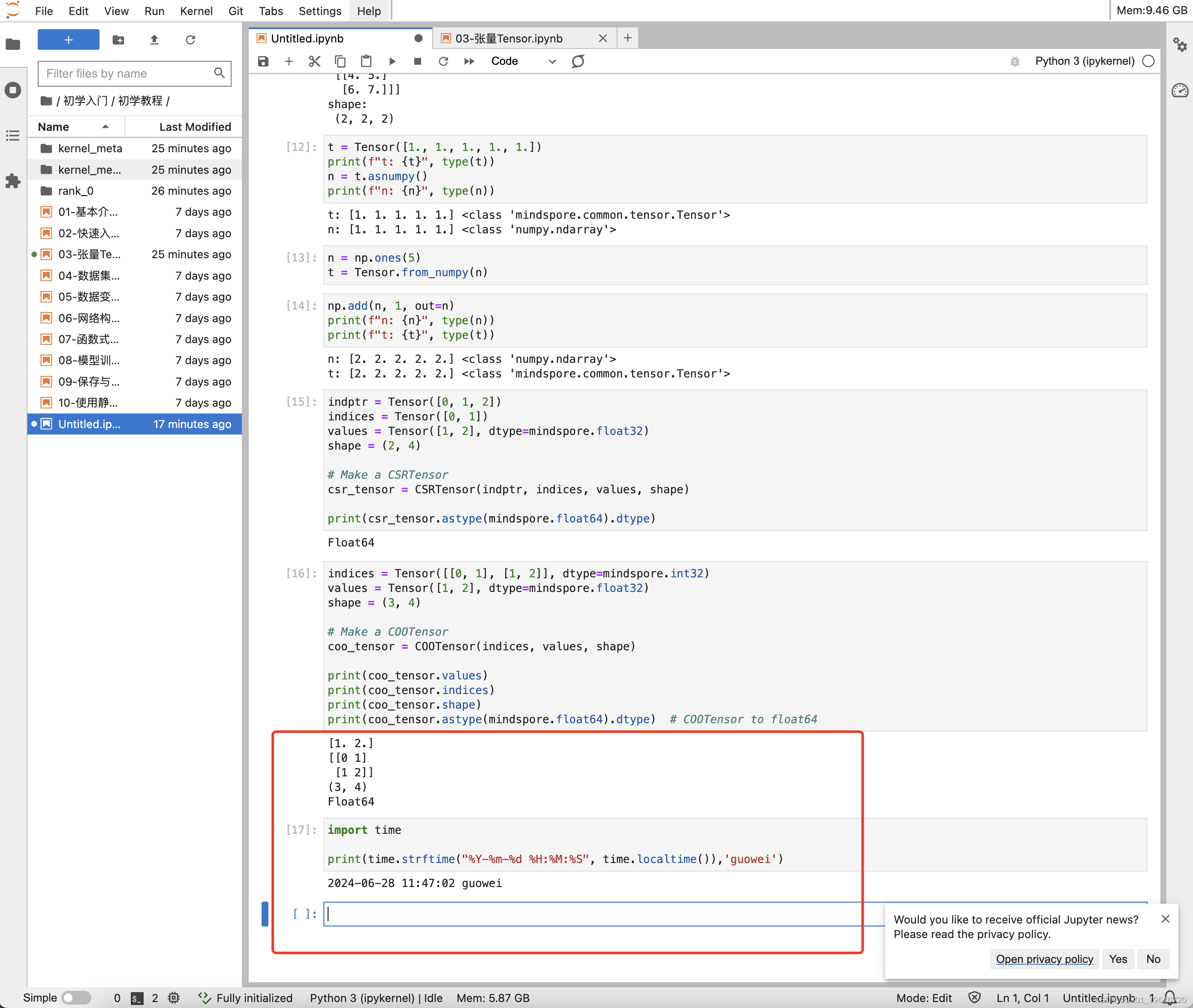Screen dimensions: 1193x1008
Task: Run the selected cell with the play icon
Action: coord(392,61)
